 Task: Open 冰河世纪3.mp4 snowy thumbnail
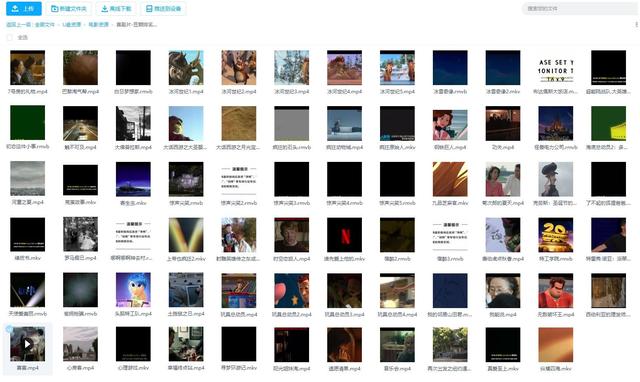(291, 68)
